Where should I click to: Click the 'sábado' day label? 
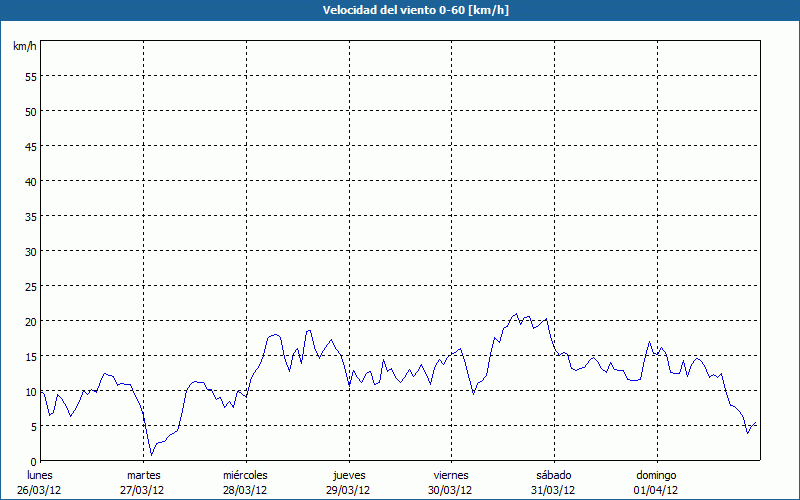coord(554,475)
